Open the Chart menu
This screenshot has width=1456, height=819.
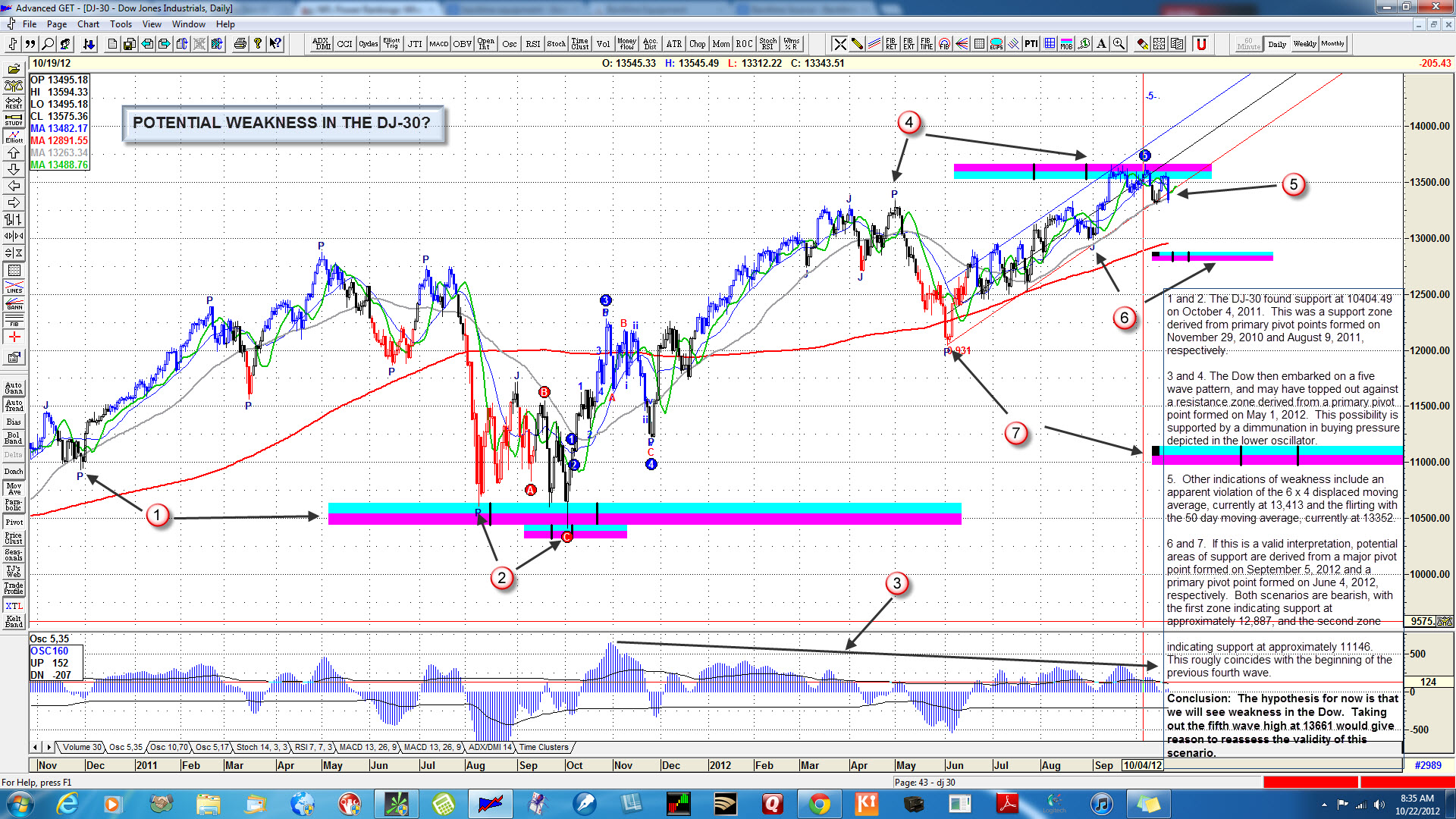88,24
